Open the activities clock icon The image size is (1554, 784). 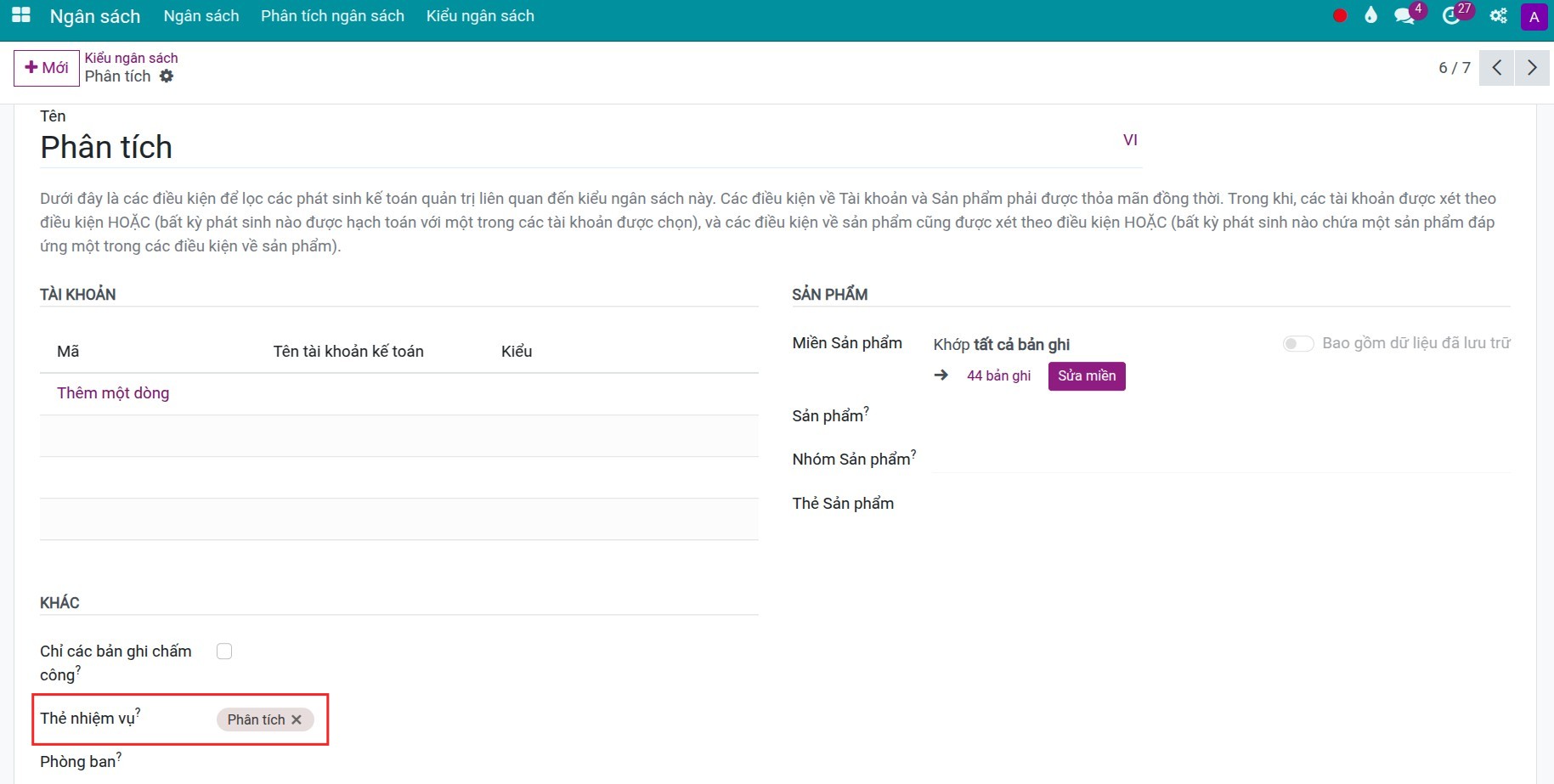pos(1451,16)
